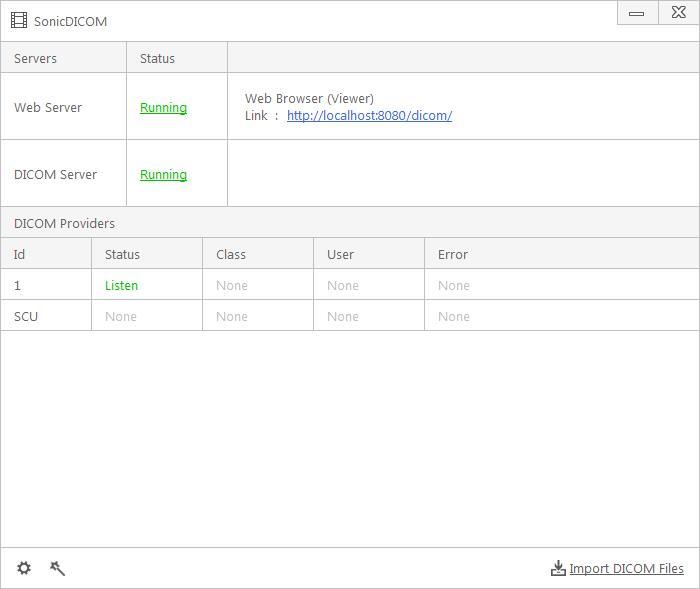Close the SonicDICOM window
The width and height of the screenshot is (700, 589).
(x=679, y=13)
